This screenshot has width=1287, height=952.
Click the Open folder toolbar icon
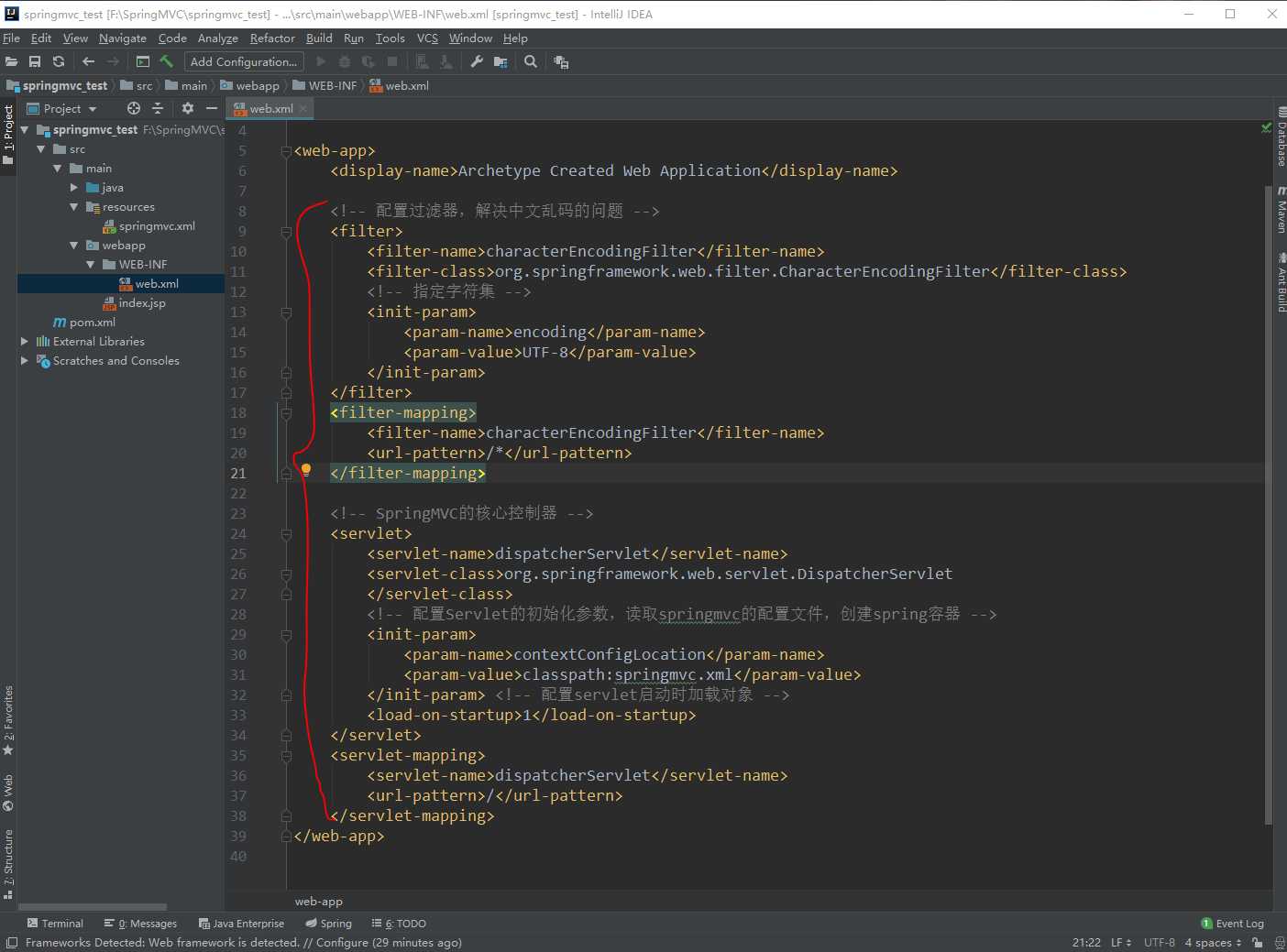tap(11, 61)
